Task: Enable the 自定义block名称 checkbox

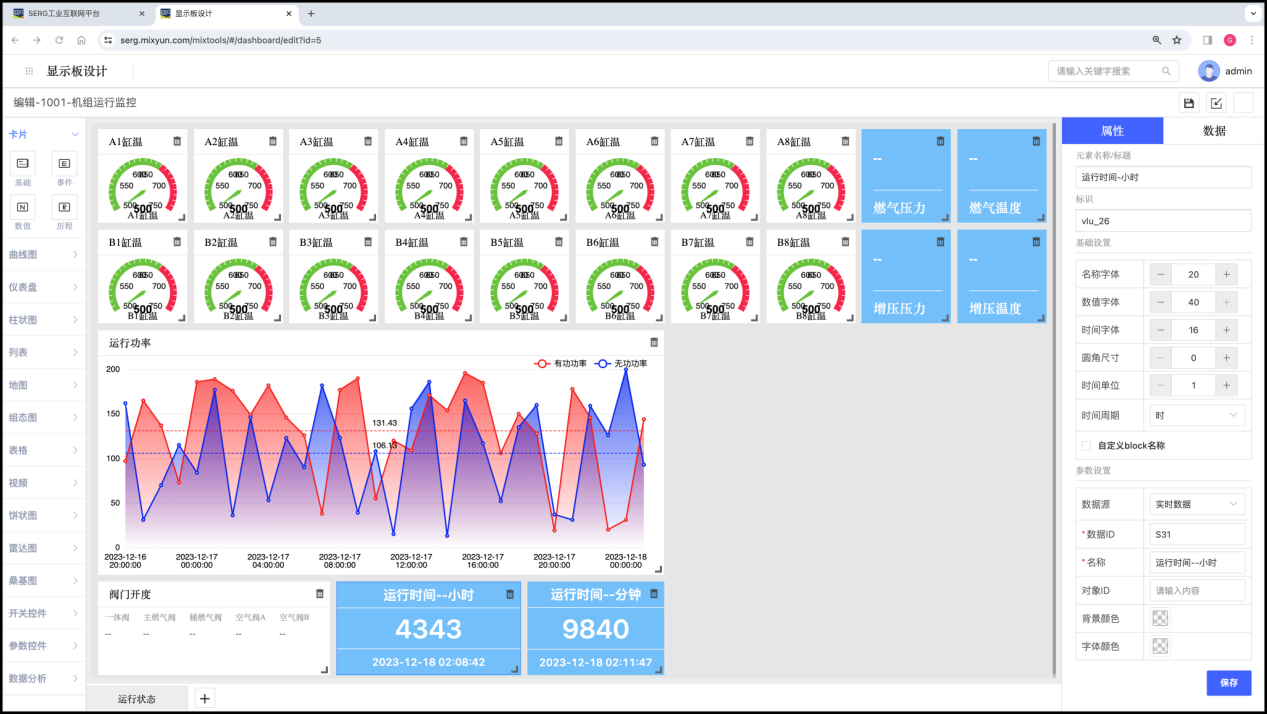Action: tap(1086, 446)
